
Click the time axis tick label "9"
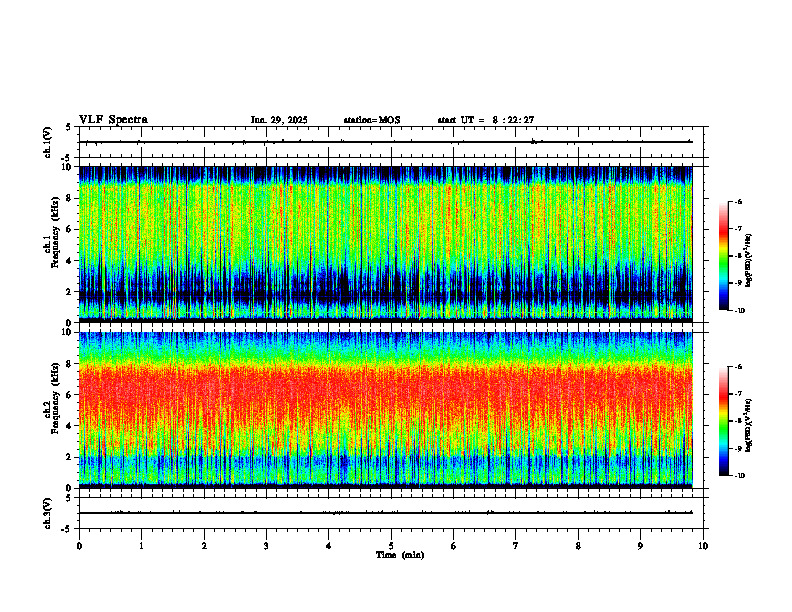coord(640,546)
